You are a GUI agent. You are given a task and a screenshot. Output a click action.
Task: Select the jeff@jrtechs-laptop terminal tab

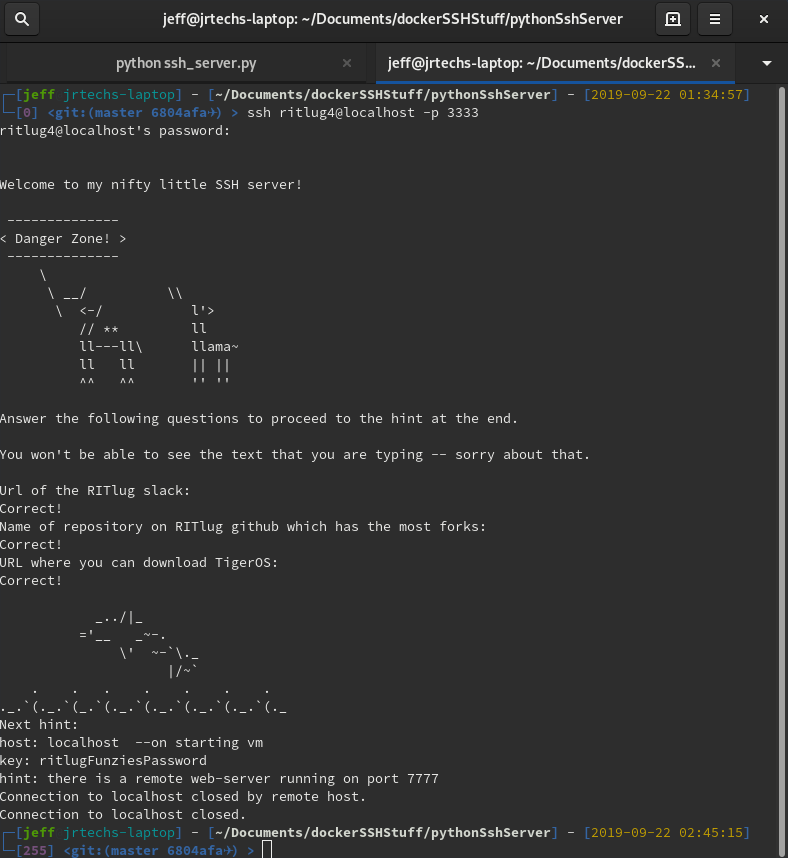point(541,63)
